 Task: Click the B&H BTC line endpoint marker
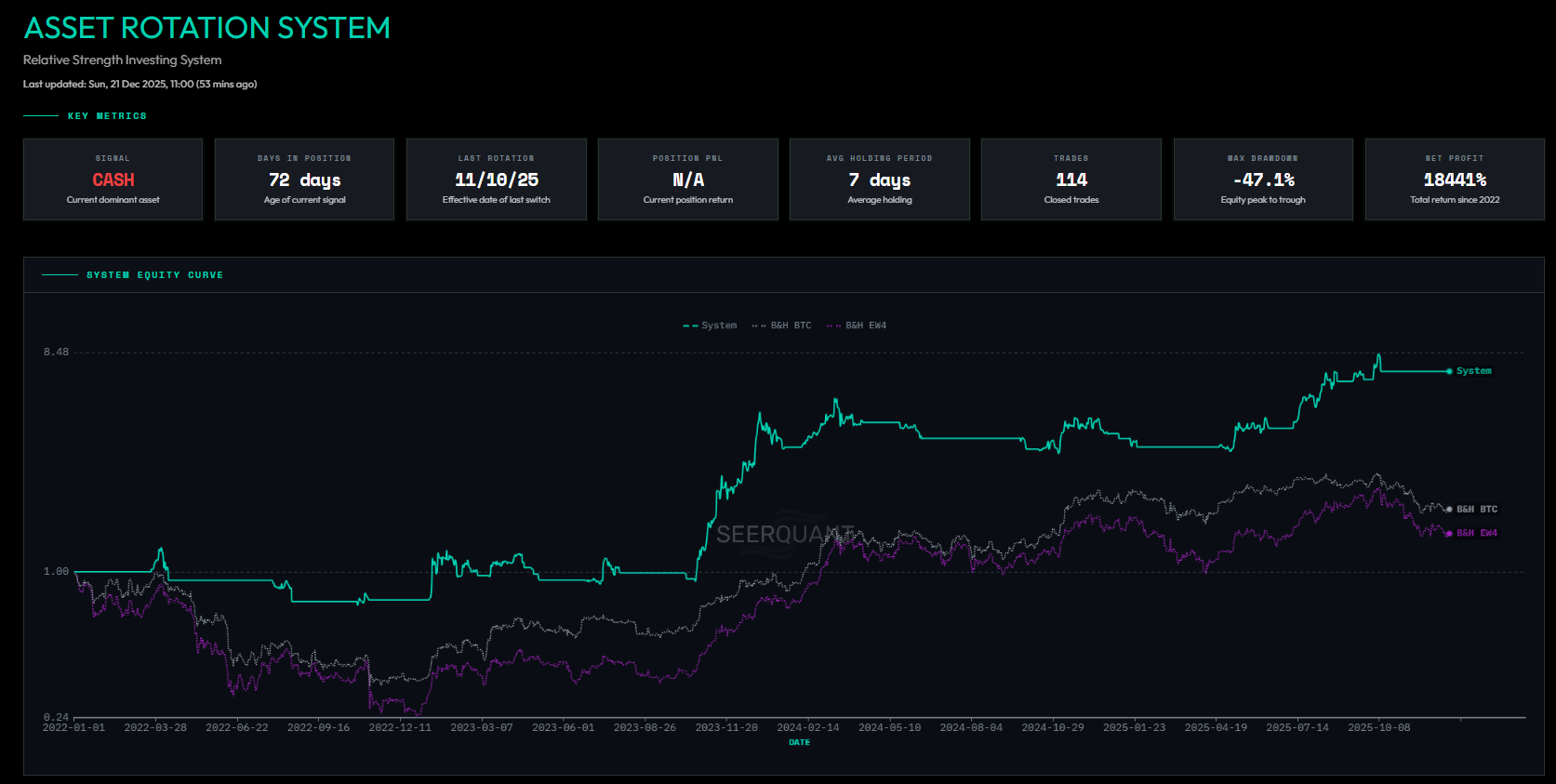coord(1449,510)
